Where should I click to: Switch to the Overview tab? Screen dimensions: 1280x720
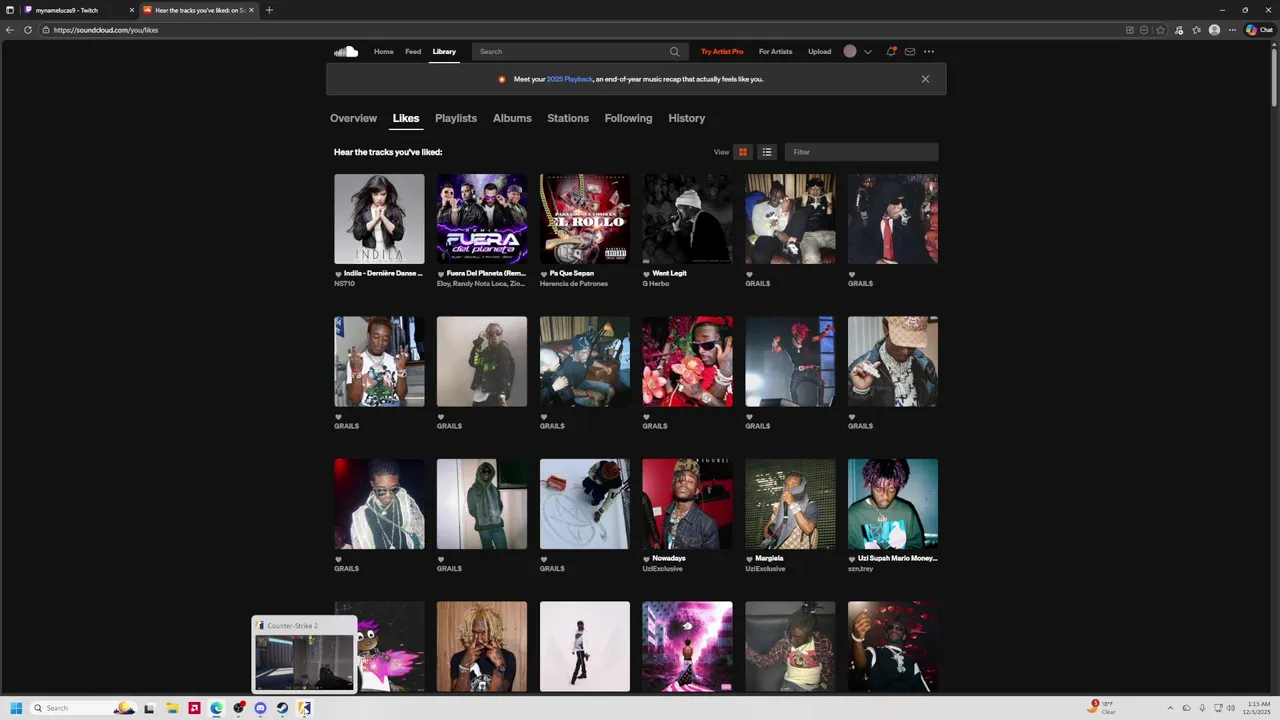pyautogui.click(x=353, y=118)
